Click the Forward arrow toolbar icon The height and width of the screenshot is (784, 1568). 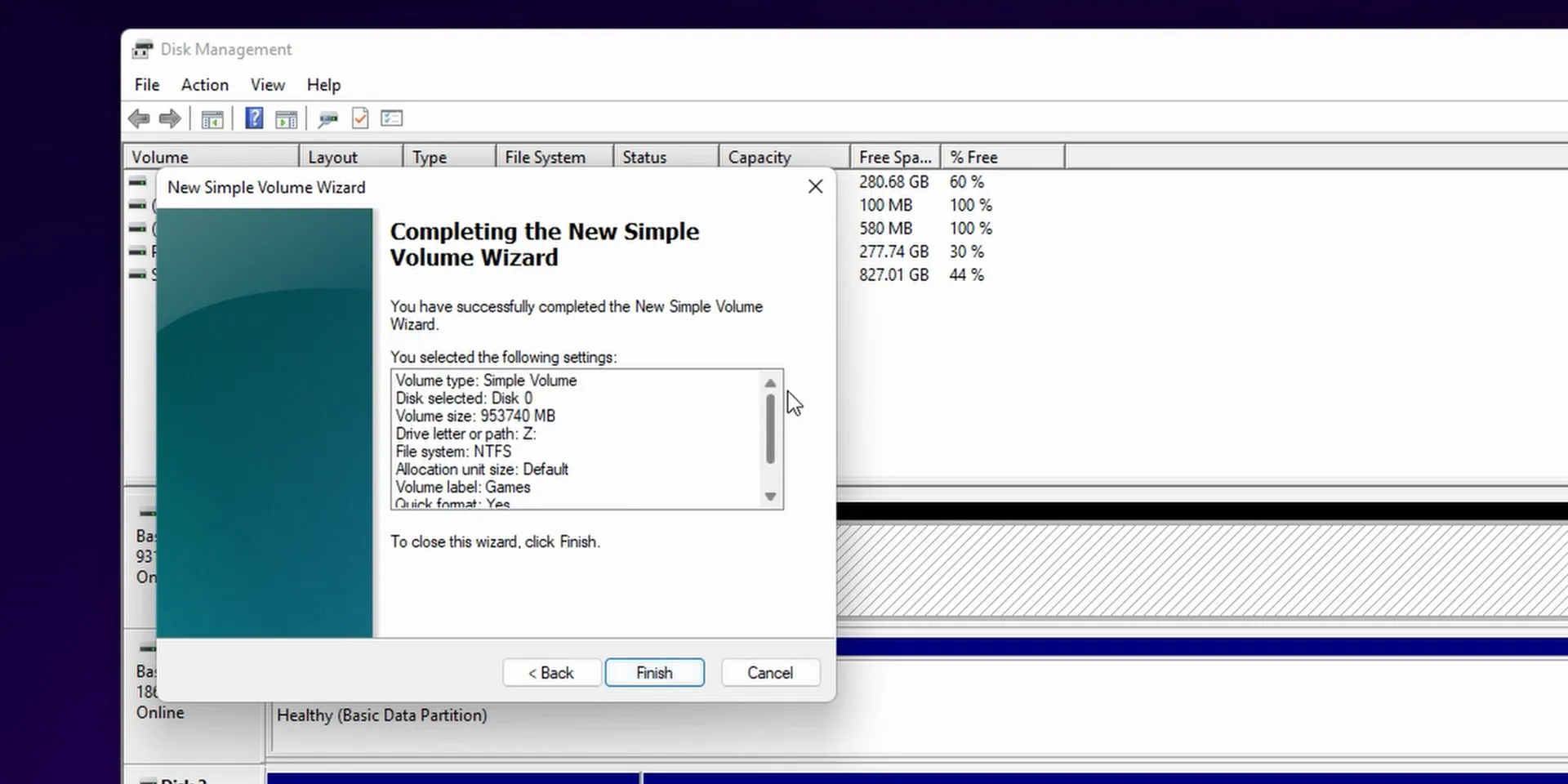pos(170,119)
